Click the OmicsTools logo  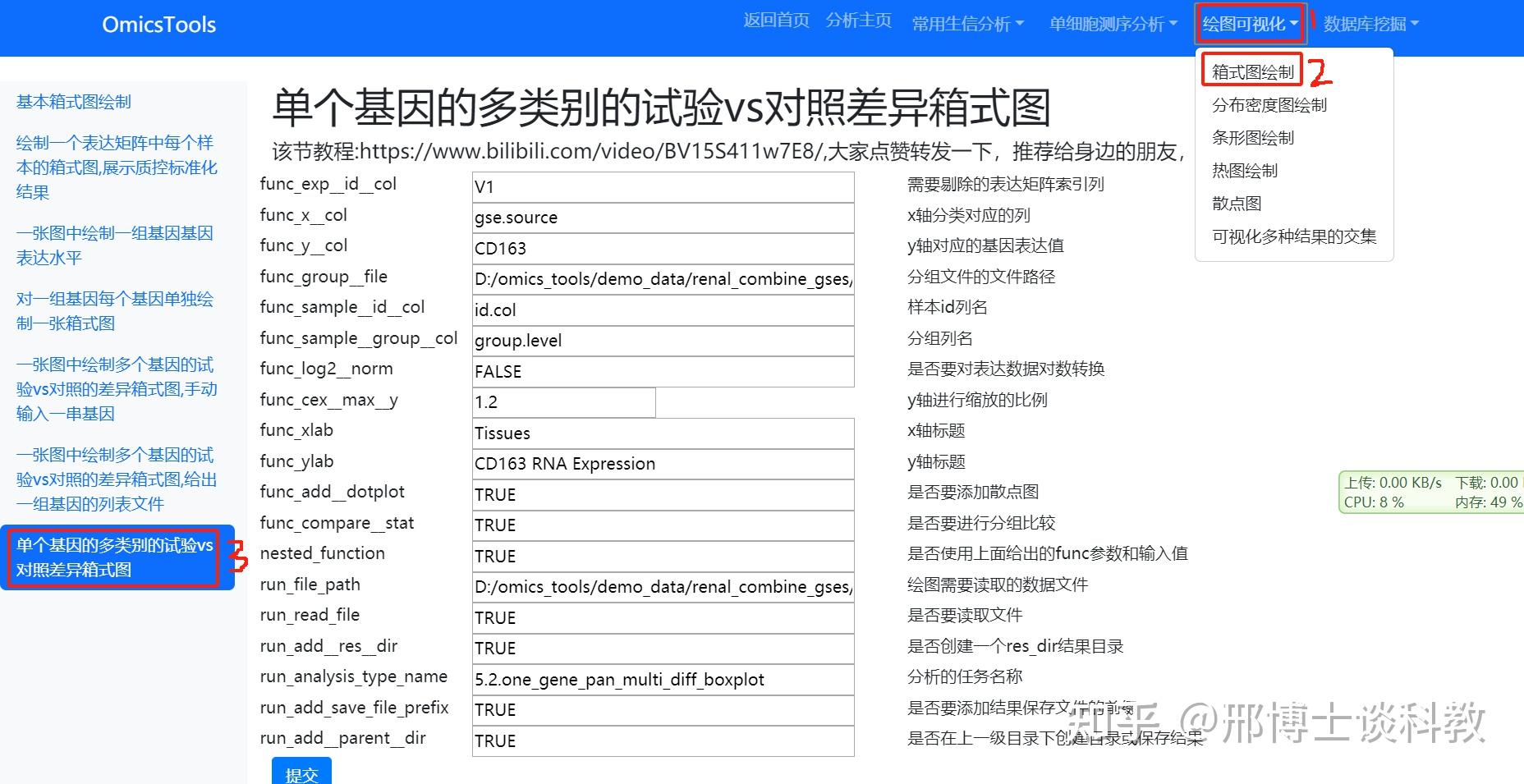tap(158, 25)
